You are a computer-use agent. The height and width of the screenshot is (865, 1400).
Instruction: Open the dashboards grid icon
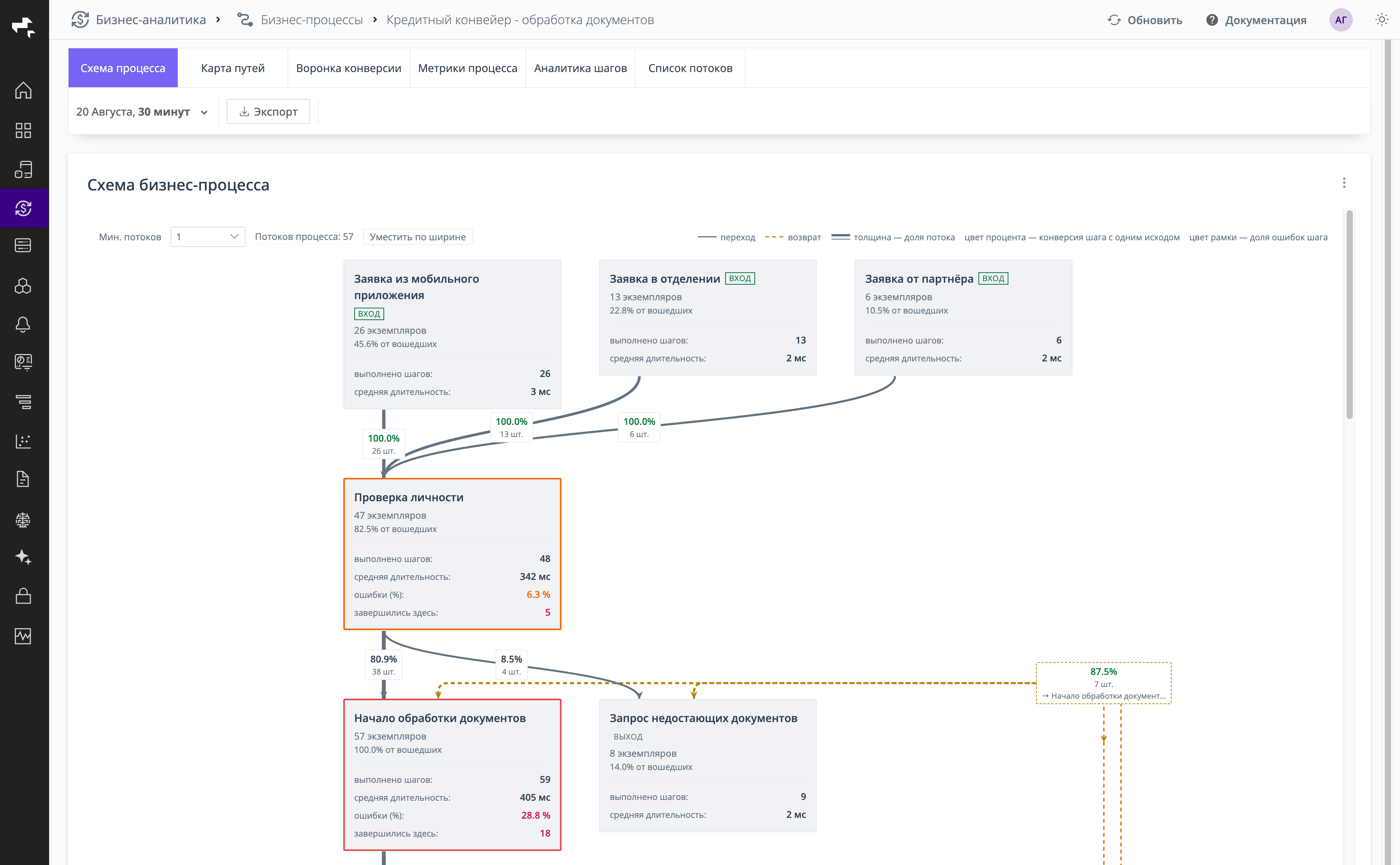click(x=23, y=130)
